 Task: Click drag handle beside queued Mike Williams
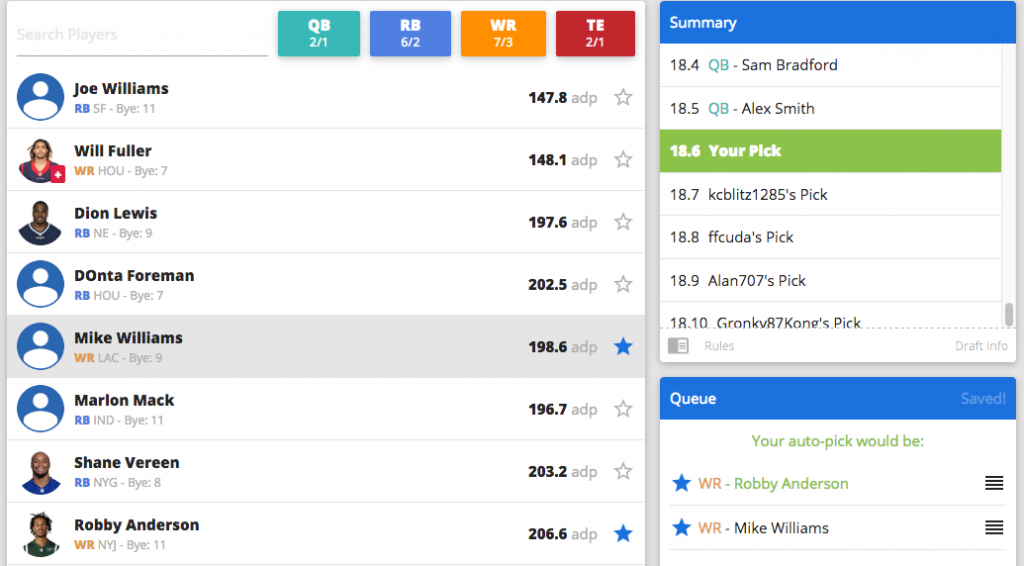tap(993, 528)
